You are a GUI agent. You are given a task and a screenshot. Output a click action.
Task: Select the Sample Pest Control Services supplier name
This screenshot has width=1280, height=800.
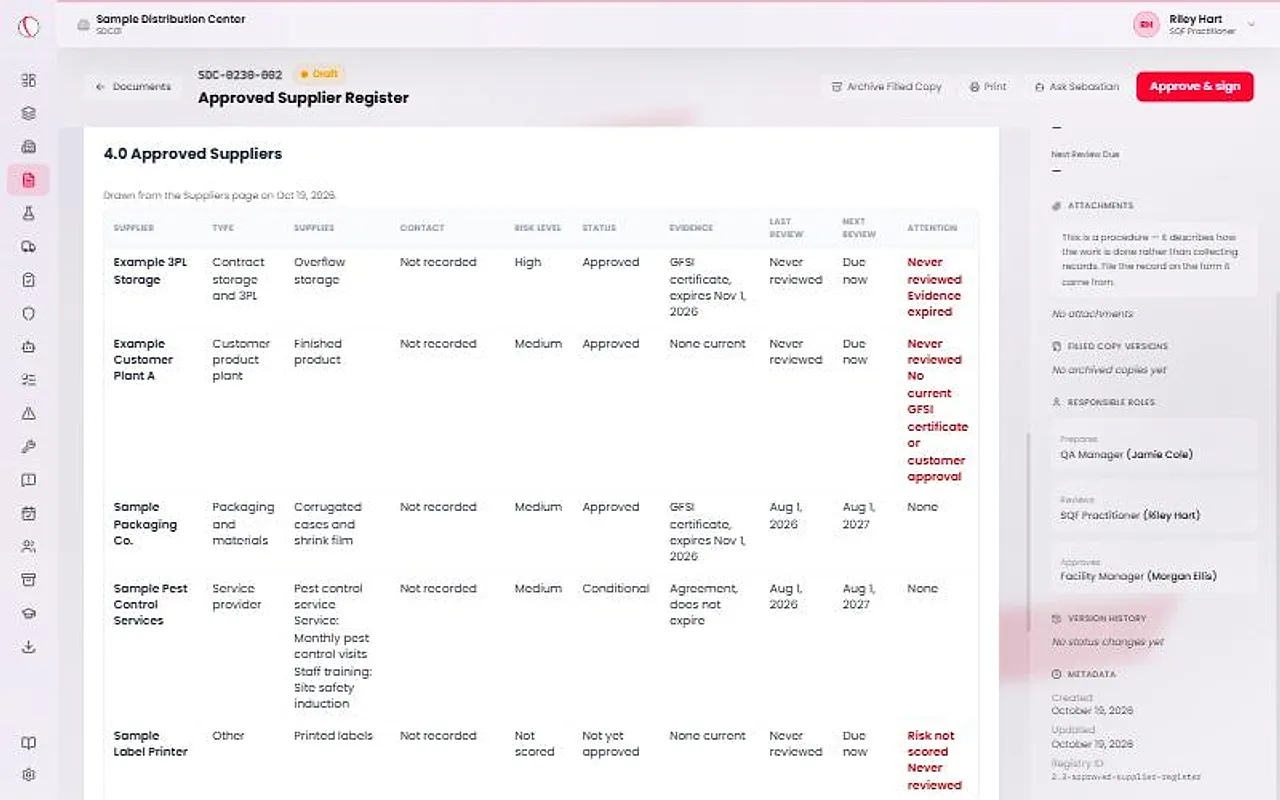(150, 605)
